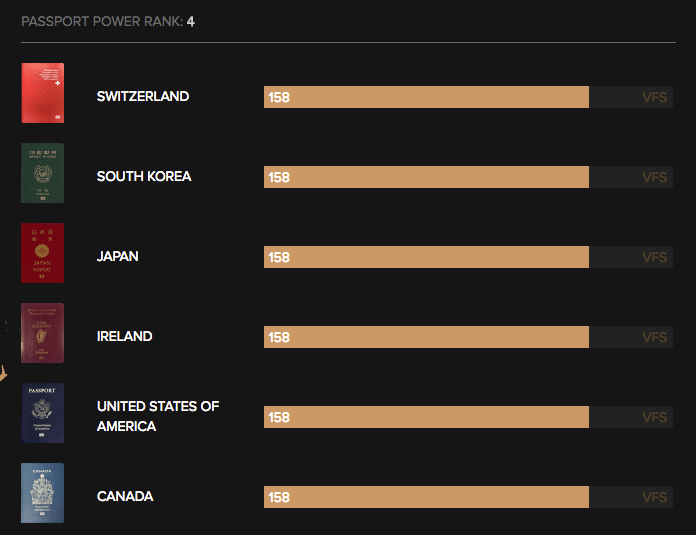Select the Ireland burgundy passport cover

(43, 333)
